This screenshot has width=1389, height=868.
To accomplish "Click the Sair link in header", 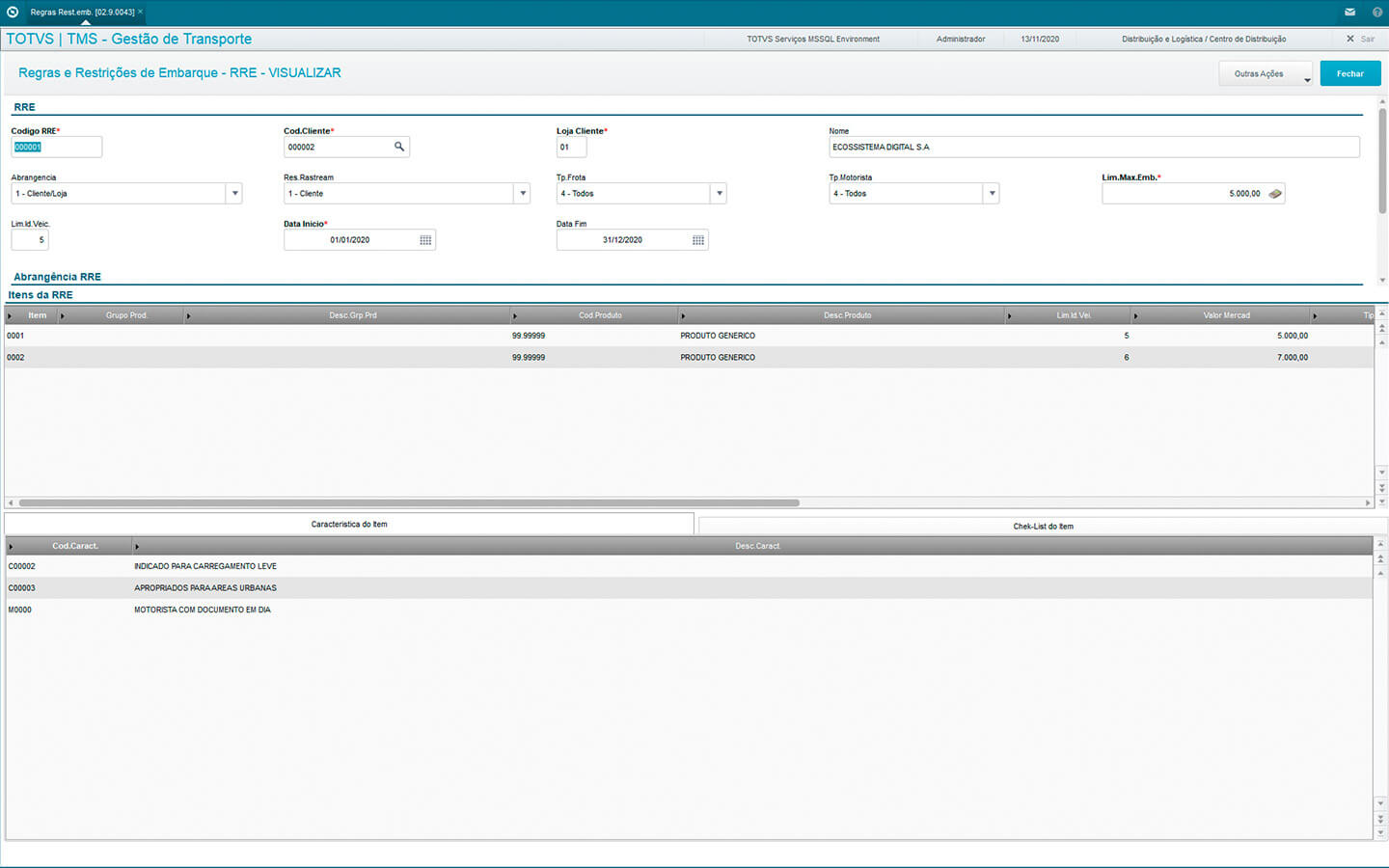I will pos(1367,40).
